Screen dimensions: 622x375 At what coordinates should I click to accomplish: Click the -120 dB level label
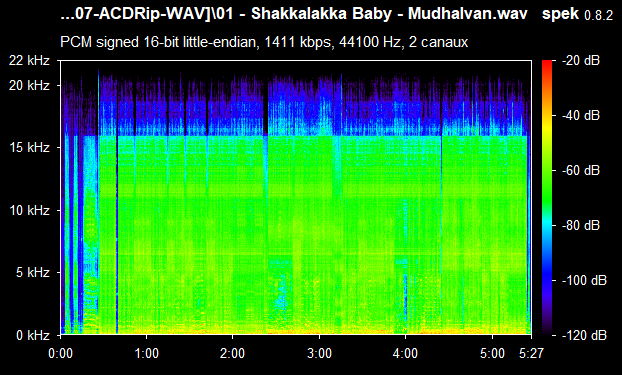(x=584, y=335)
